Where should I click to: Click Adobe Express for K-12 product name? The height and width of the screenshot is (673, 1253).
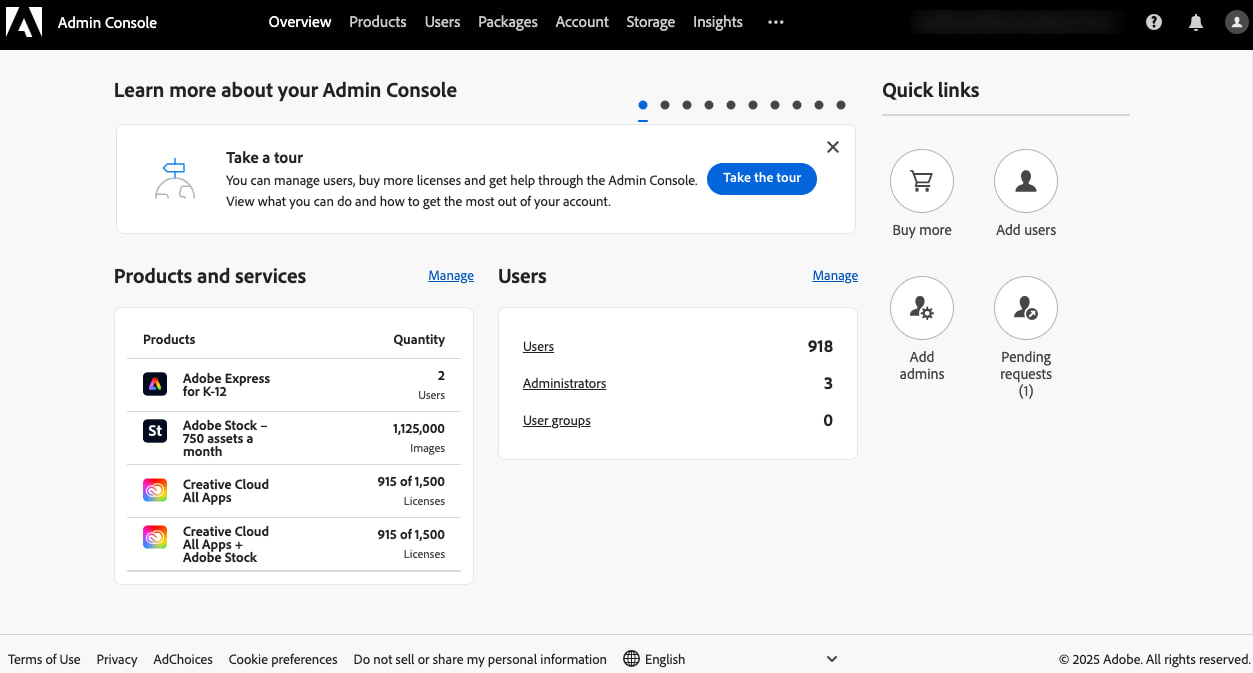pos(226,385)
